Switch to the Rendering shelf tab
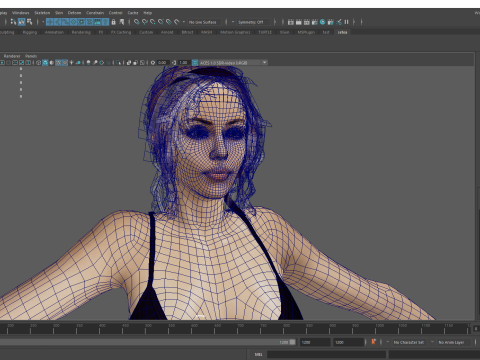This screenshot has width=480, height=360. (81, 32)
